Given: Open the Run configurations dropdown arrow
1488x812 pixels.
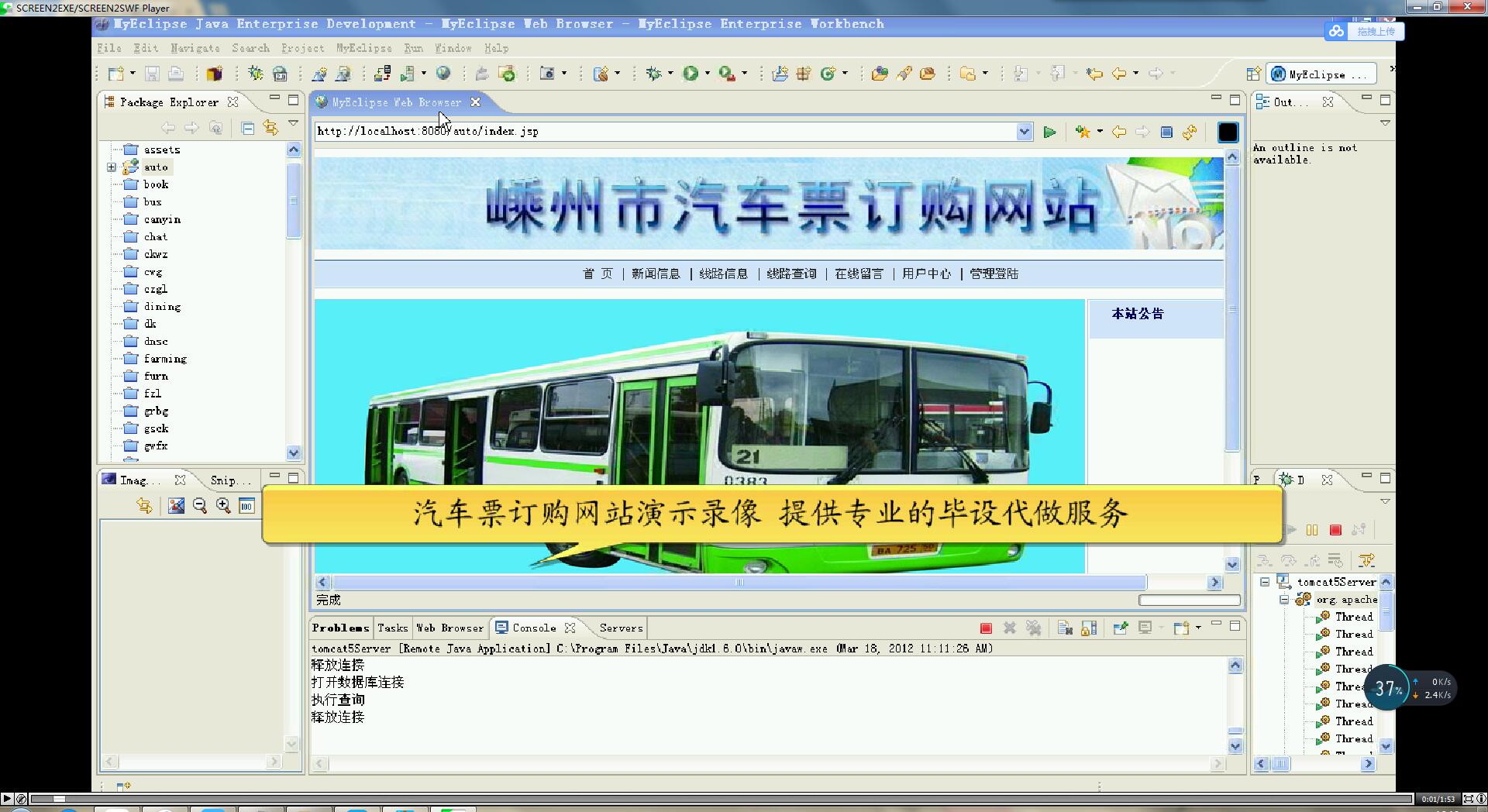Looking at the screenshot, I should 707,74.
